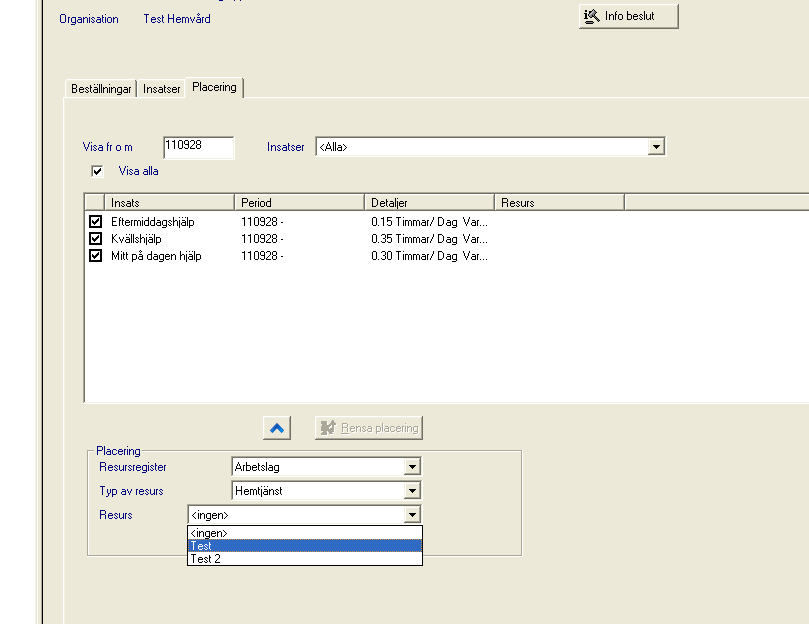Click the Rensa placering button
Viewport: 809px width, 624px height.
coord(369,428)
